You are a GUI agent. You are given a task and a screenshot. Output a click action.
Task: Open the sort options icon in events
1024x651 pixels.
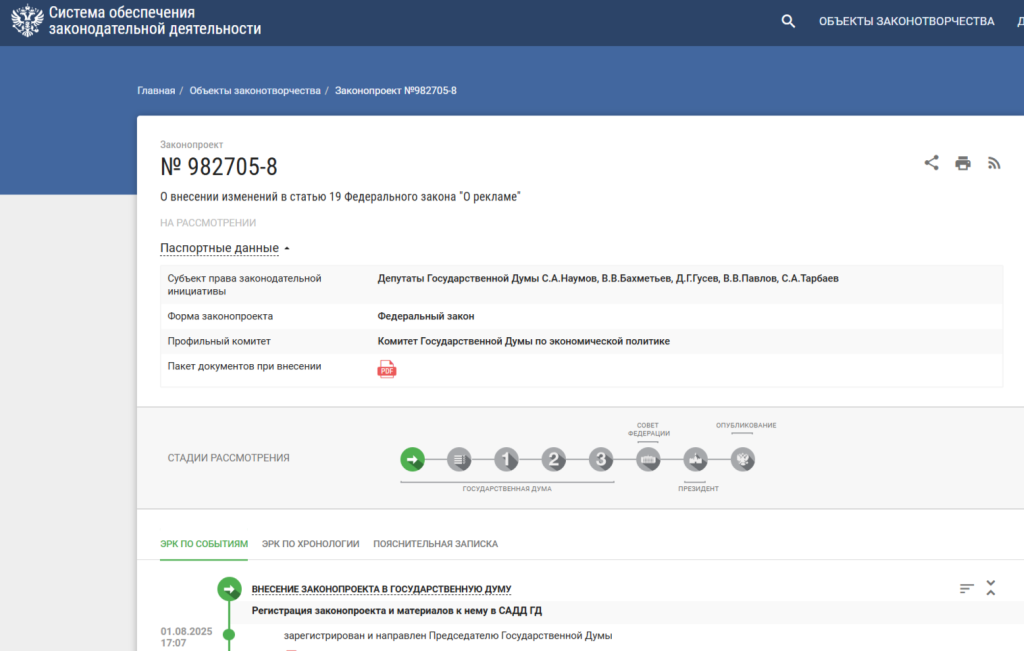click(966, 588)
